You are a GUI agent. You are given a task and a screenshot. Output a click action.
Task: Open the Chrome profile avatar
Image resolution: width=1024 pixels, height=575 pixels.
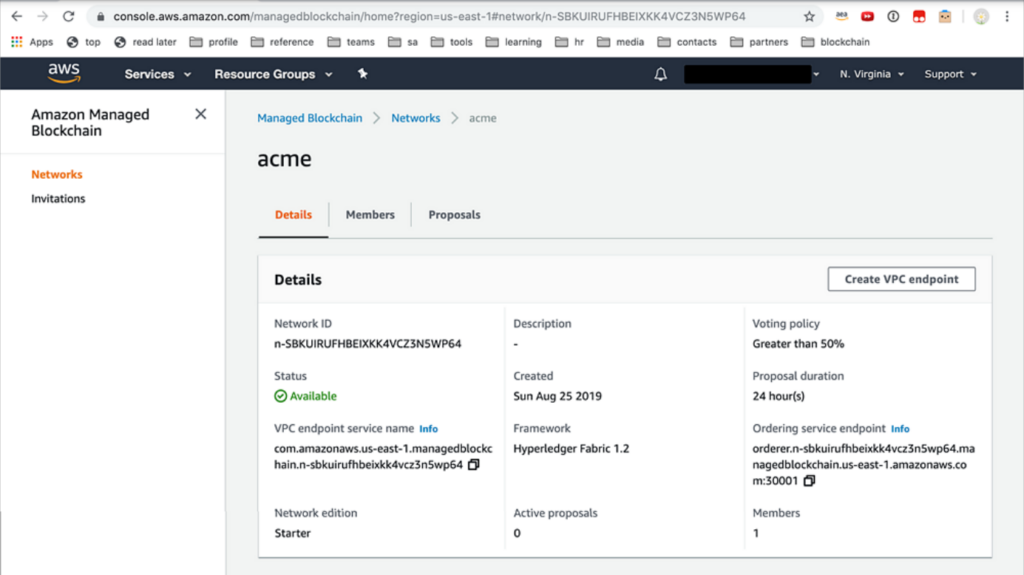[x=981, y=16]
